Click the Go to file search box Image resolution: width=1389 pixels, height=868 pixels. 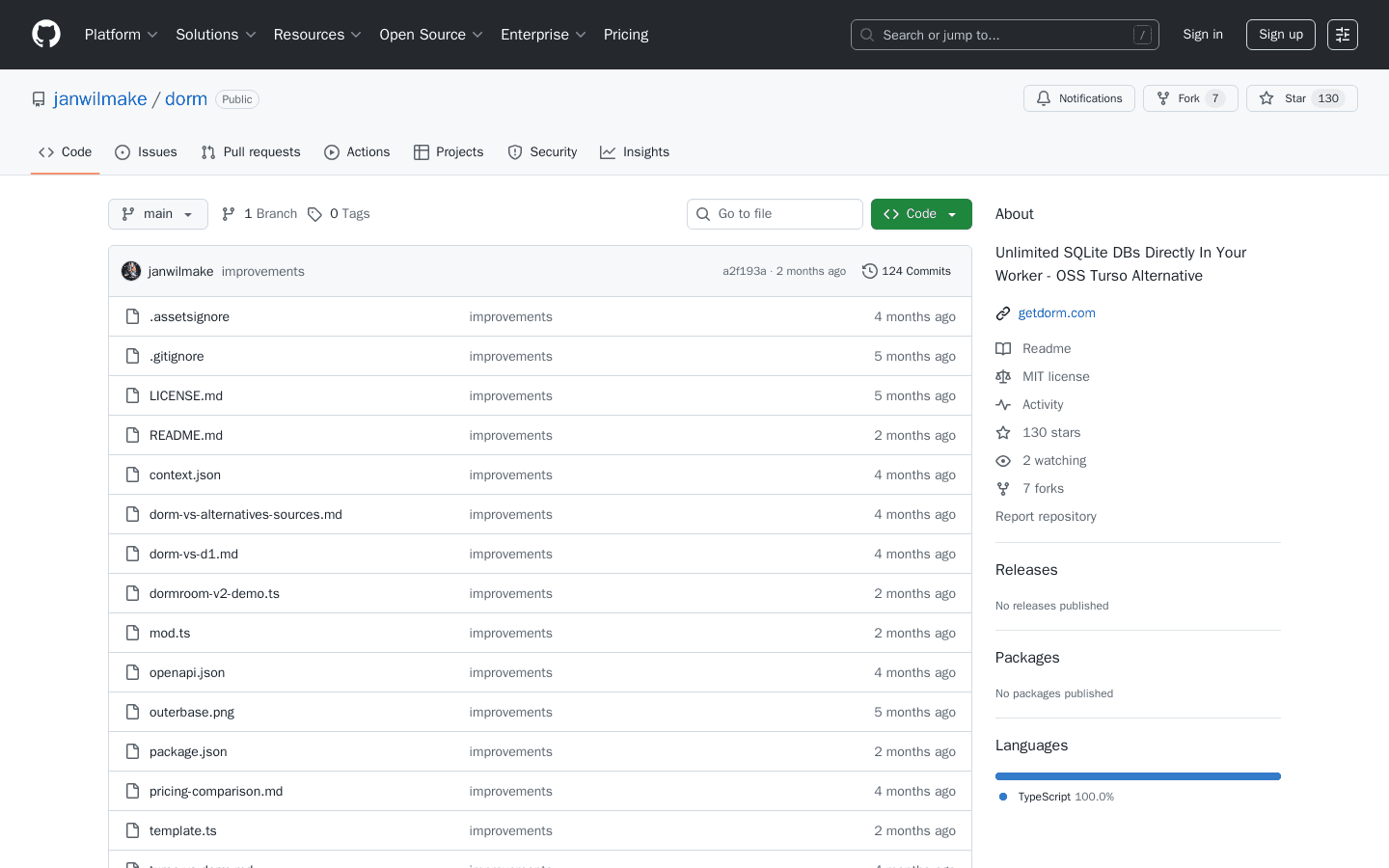775,214
